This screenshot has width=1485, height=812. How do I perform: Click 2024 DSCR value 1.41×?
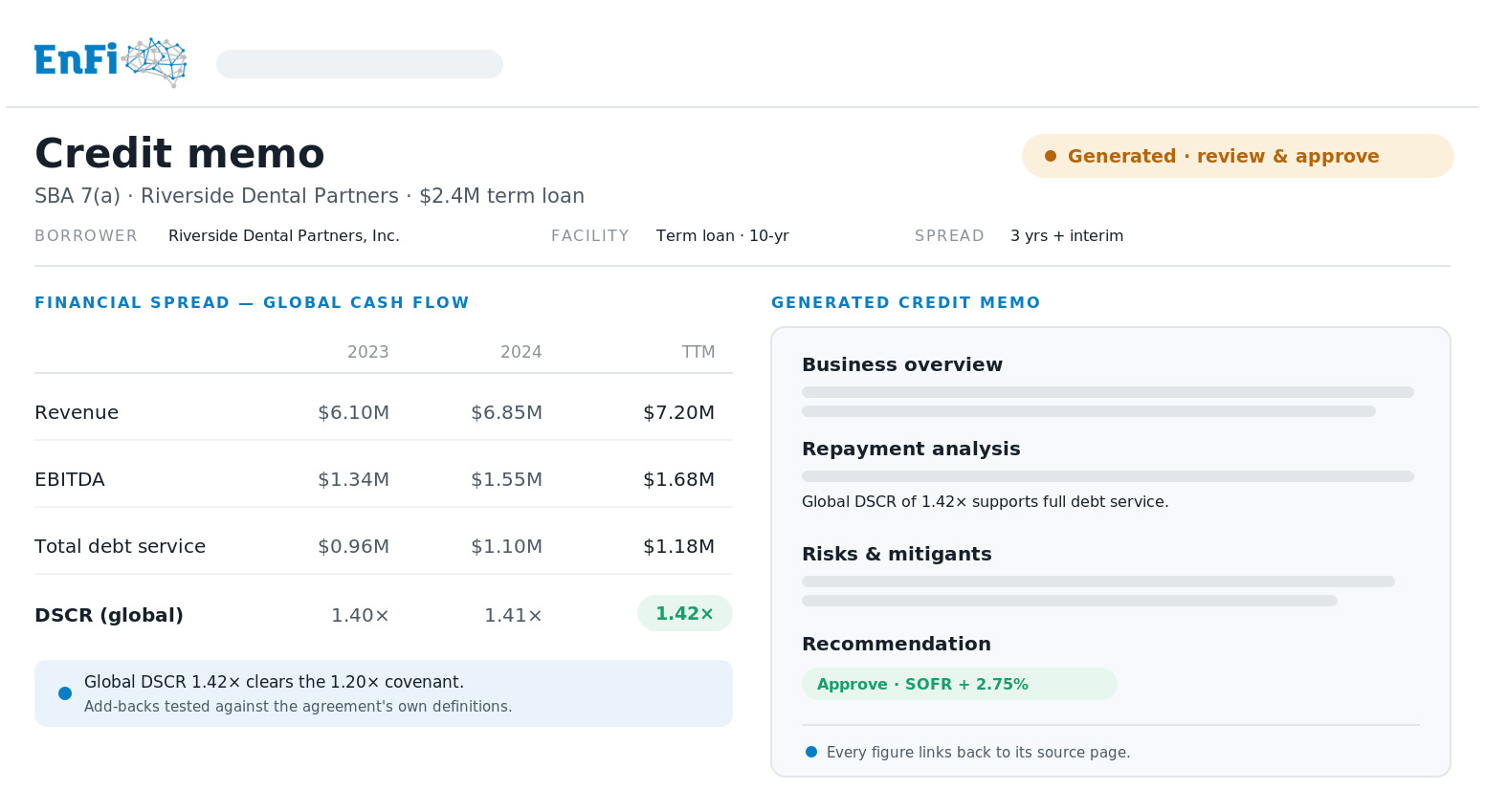coord(513,615)
